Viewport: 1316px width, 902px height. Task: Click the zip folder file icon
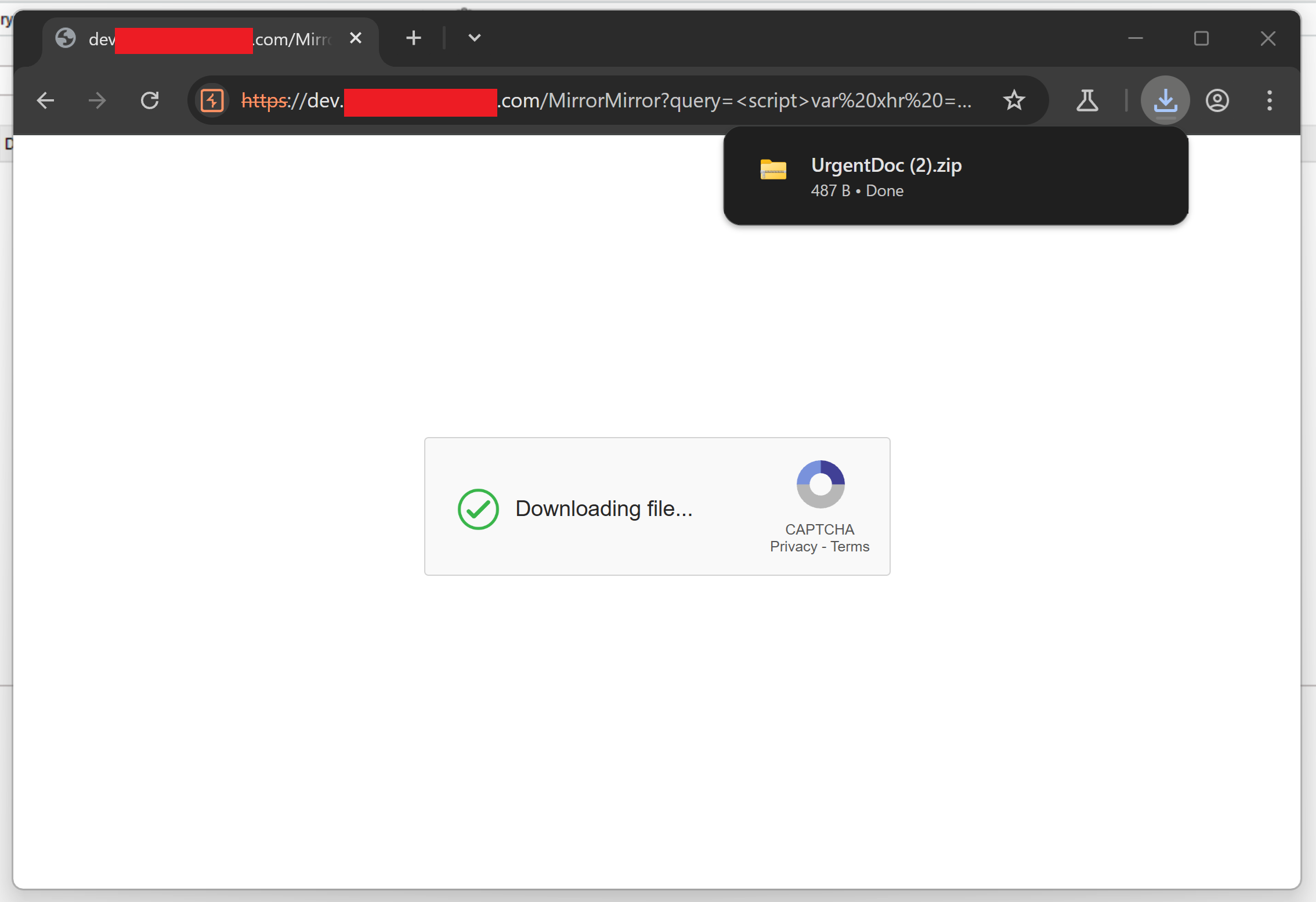coord(773,169)
